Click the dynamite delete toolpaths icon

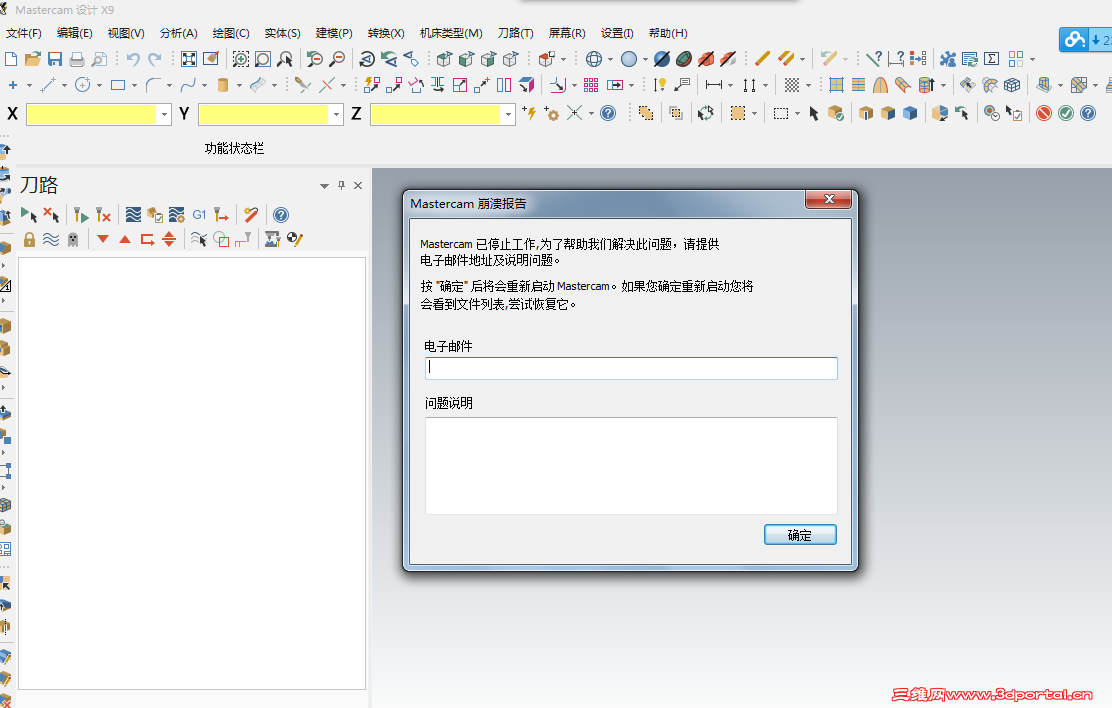250,215
